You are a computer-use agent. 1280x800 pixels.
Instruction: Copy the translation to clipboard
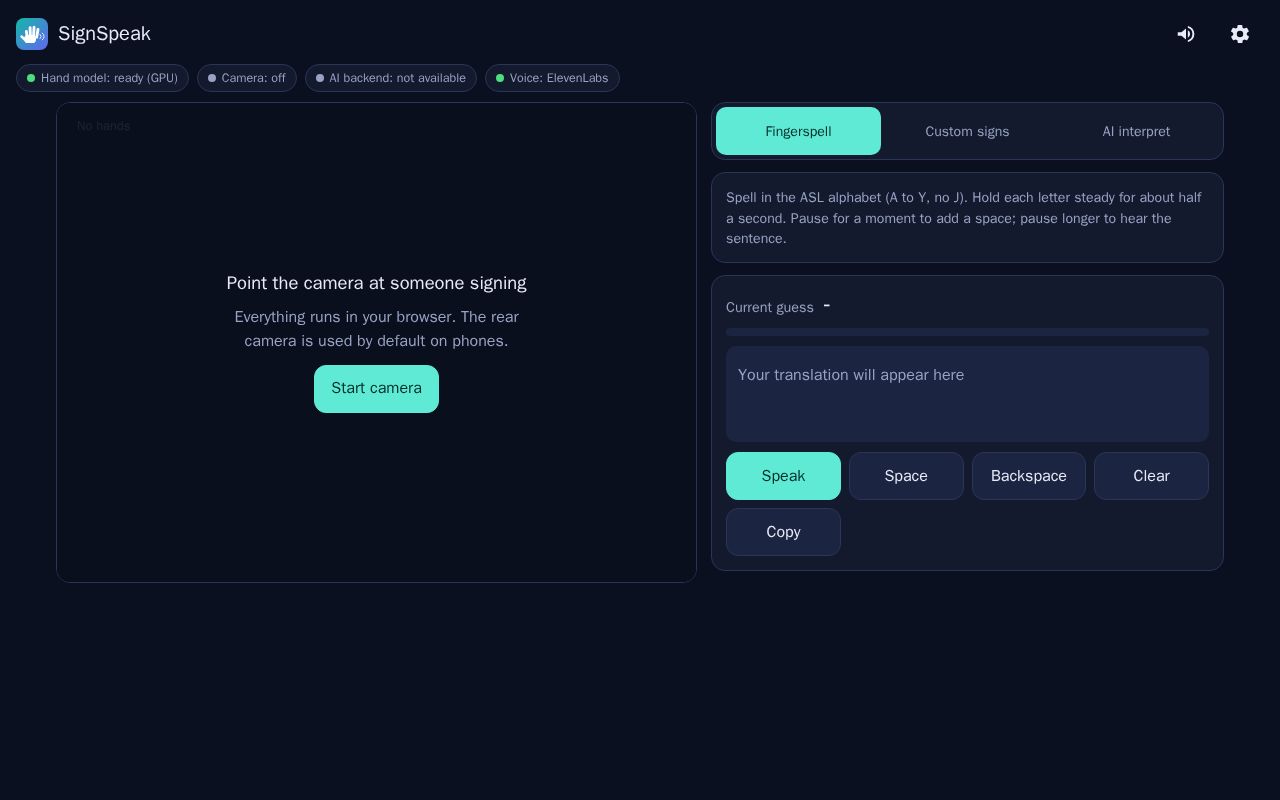(783, 532)
